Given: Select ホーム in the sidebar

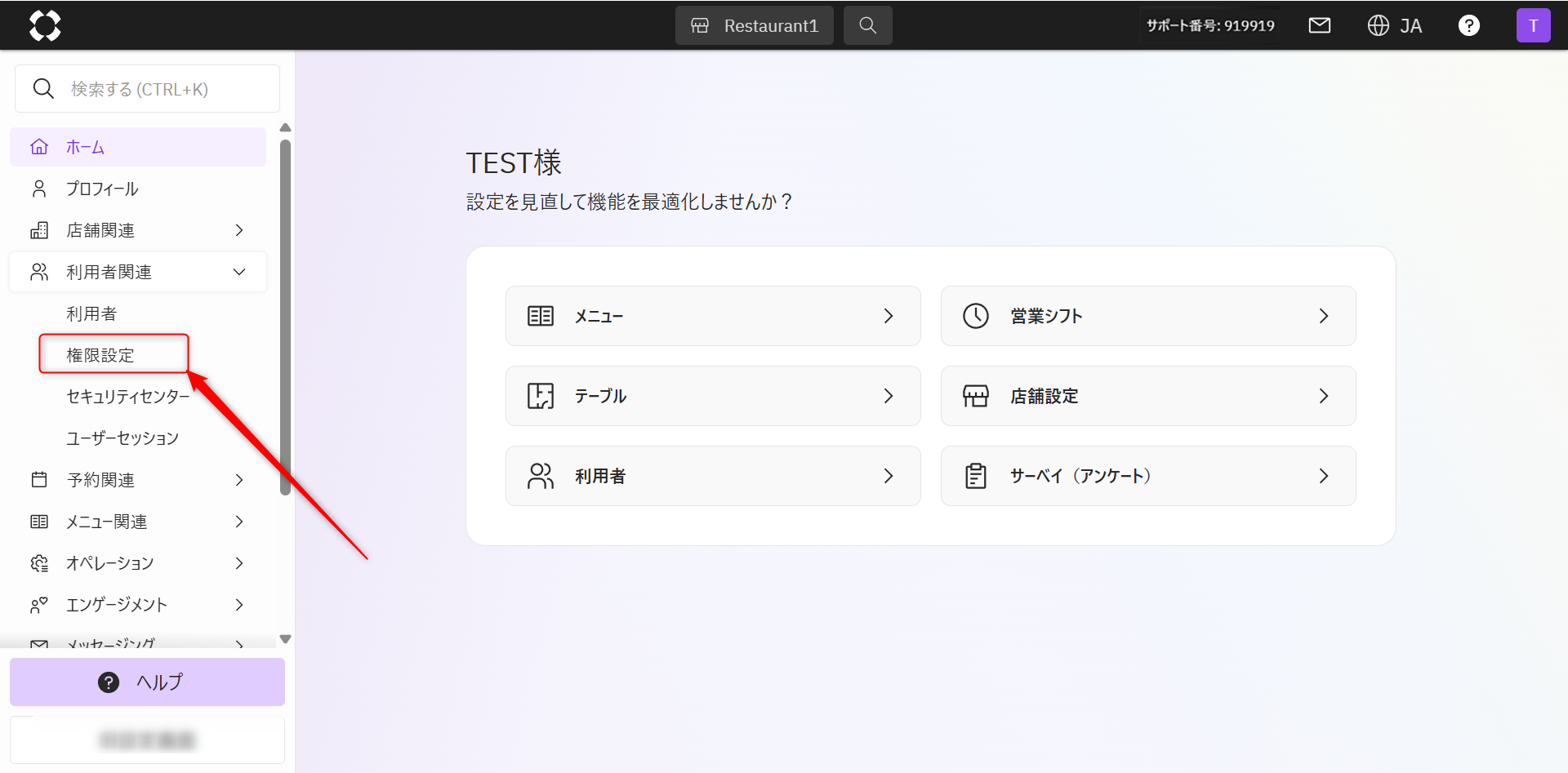Looking at the screenshot, I should point(138,147).
